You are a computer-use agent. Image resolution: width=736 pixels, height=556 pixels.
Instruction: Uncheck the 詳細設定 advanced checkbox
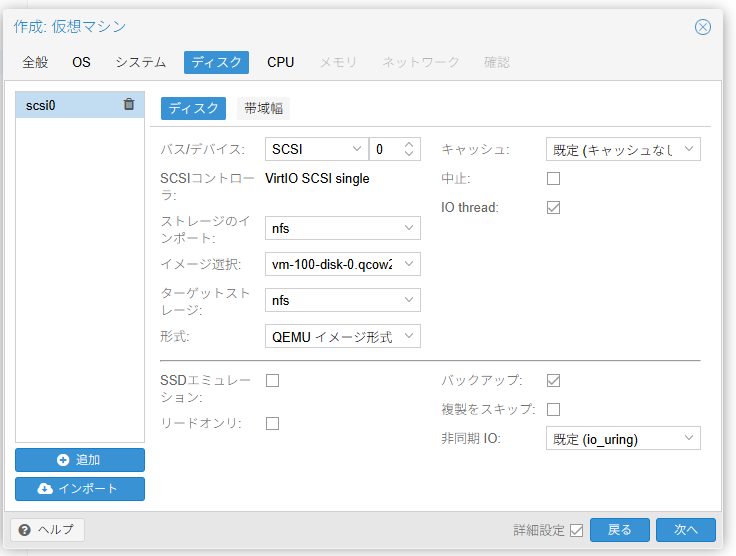[x=576, y=530]
